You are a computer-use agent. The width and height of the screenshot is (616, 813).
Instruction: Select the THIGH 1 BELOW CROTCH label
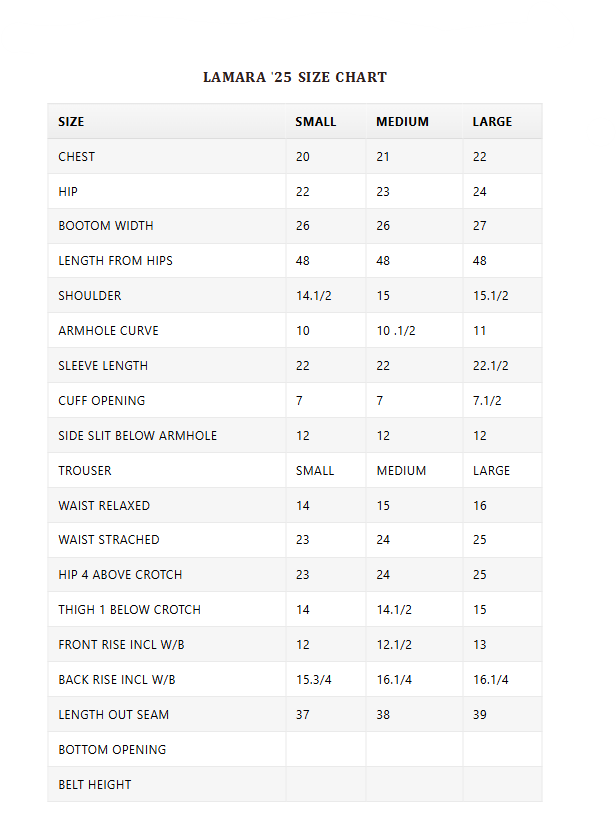pos(129,610)
